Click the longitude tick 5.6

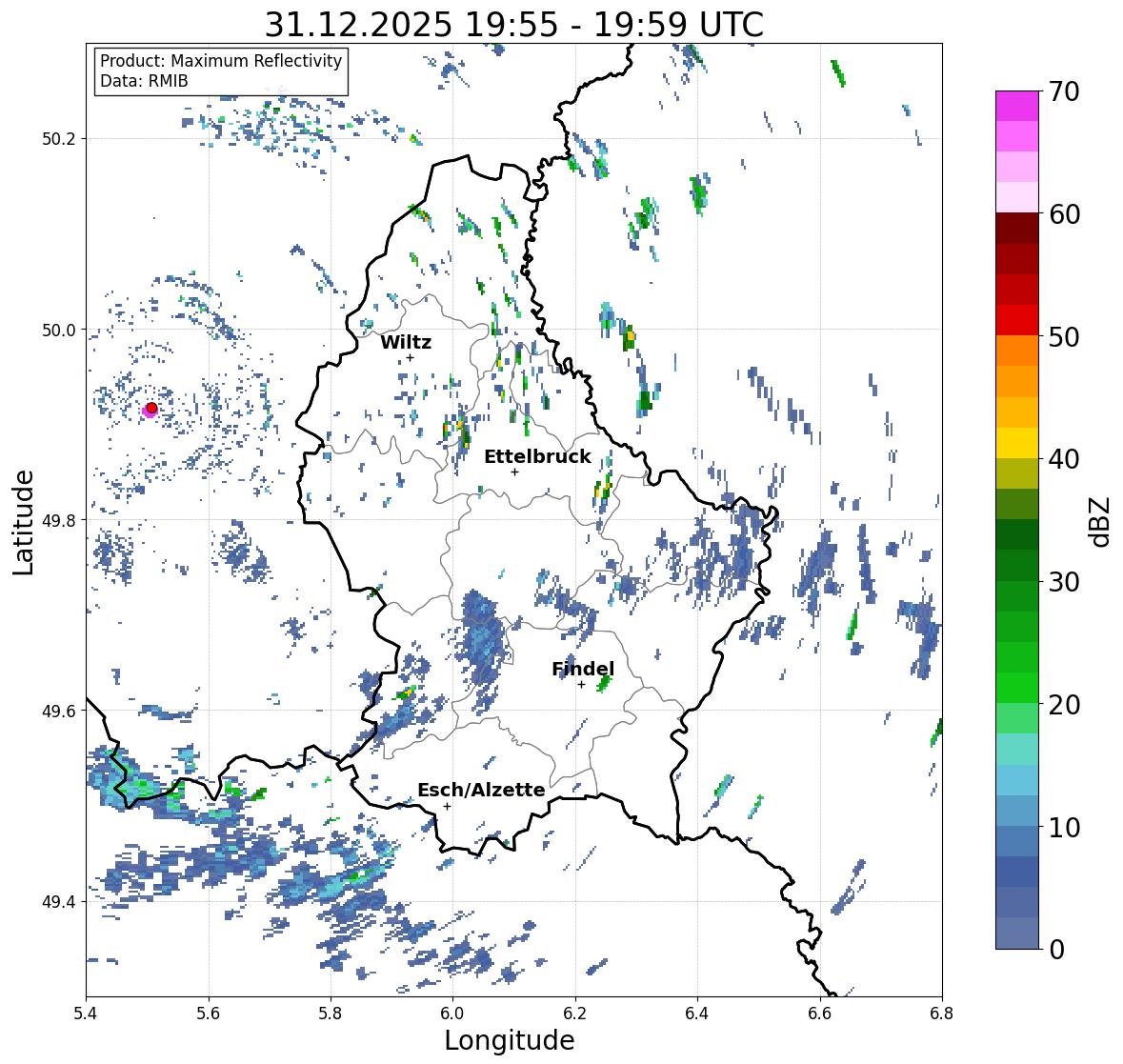point(209,1014)
